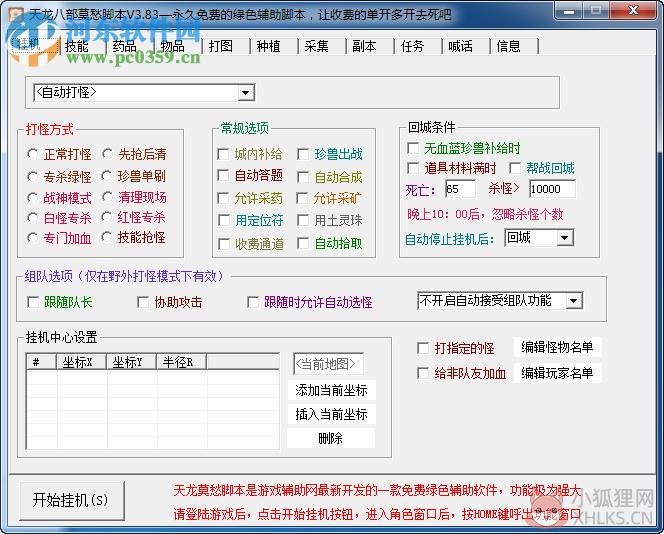This screenshot has height=534, width=664.
Task: Click the 删除 button
Action: pyautogui.click(x=331, y=438)
